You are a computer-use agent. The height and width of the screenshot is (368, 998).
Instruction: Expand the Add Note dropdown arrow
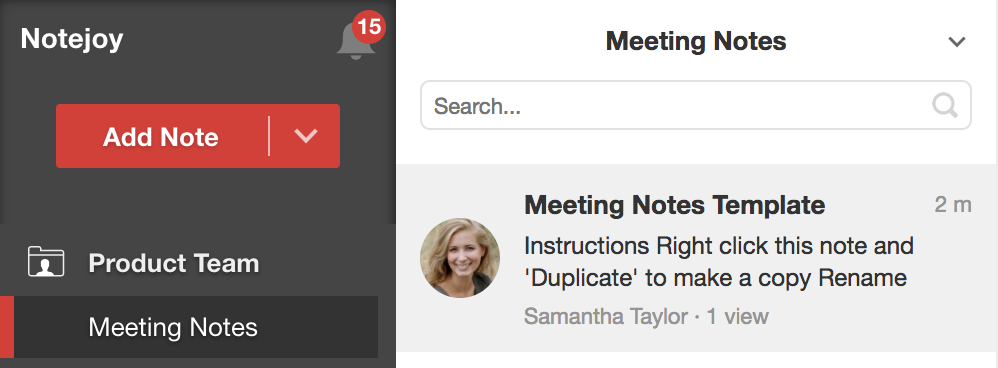click(306, 136)
